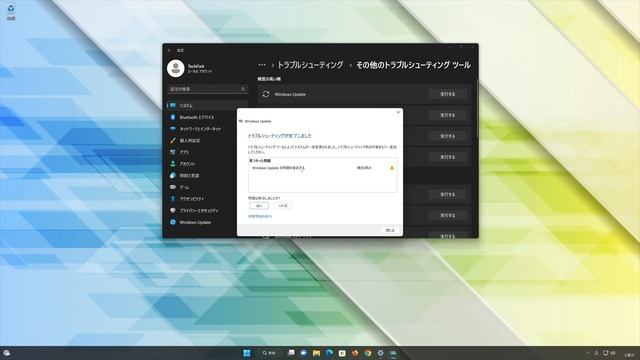Open プライバシーとセキュリティ in the sidebar
The image size is (640, 360).
(x=207, y=211)
